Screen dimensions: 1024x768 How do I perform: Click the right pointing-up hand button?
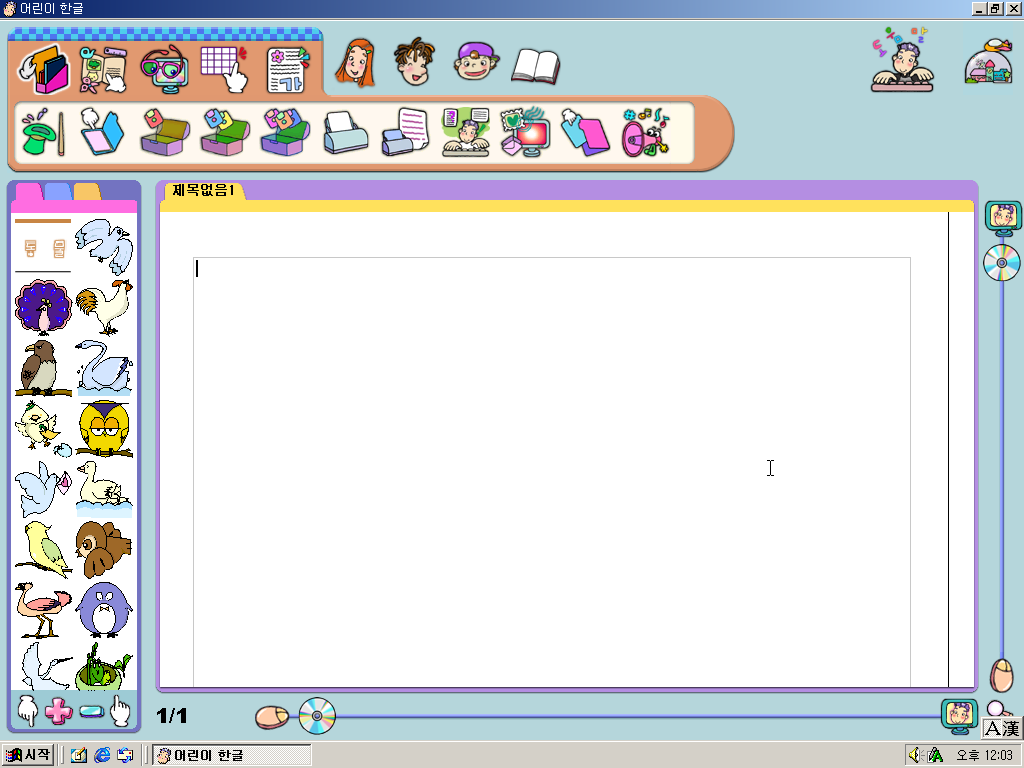[120, 711]
